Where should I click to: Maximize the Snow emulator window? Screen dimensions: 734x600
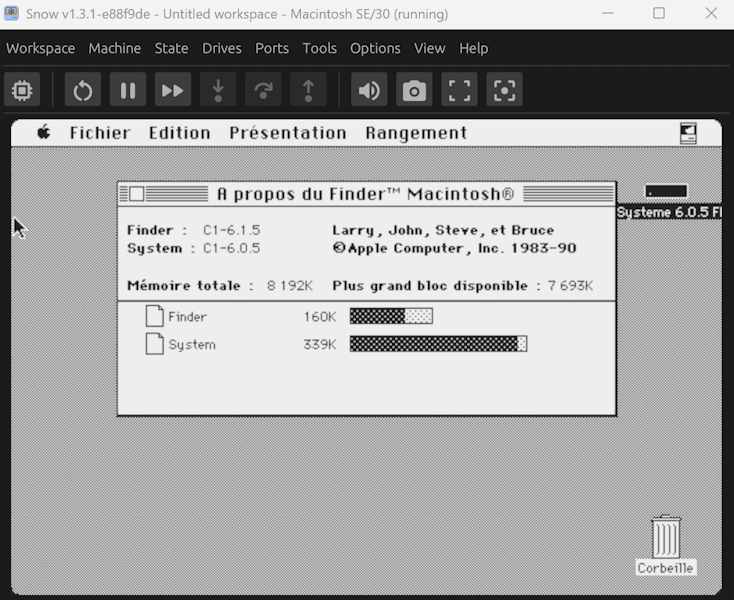(659, 13)
